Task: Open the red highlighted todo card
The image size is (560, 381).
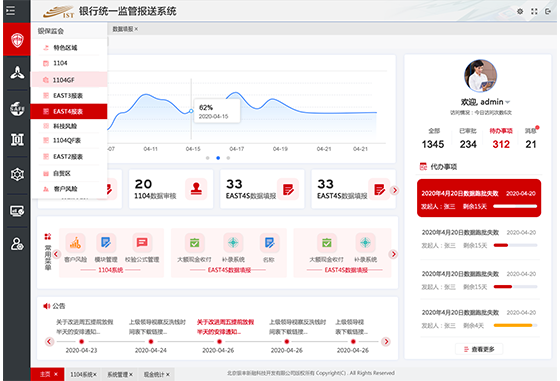Action: click(479, 198)
